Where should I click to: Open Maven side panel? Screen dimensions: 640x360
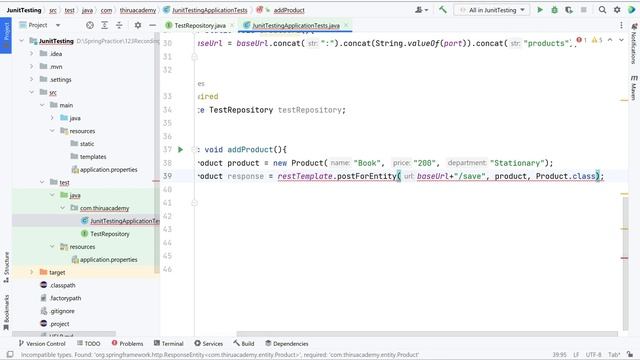[x=634, y=87]
